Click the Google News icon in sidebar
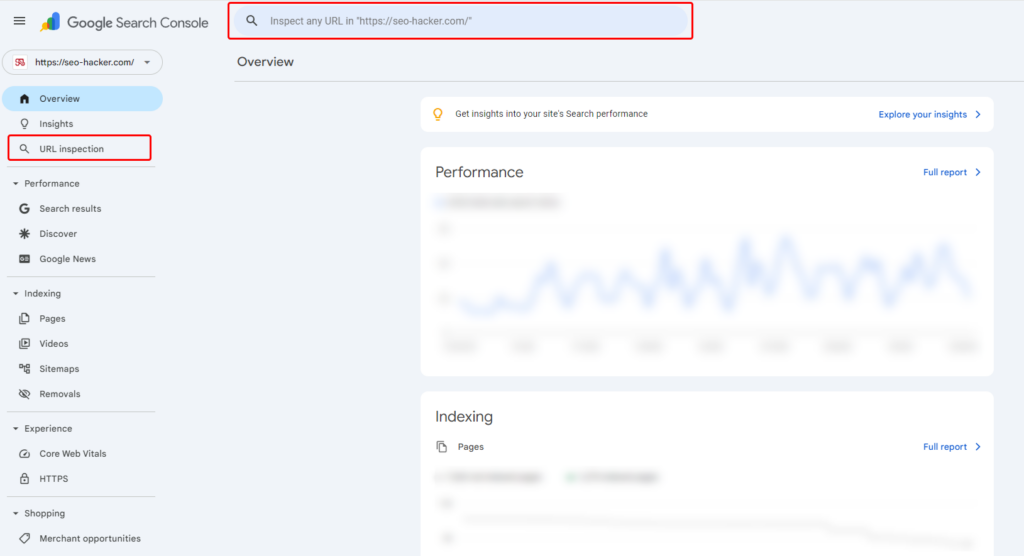The image size is (1024, 556). [x=25, y=259]
